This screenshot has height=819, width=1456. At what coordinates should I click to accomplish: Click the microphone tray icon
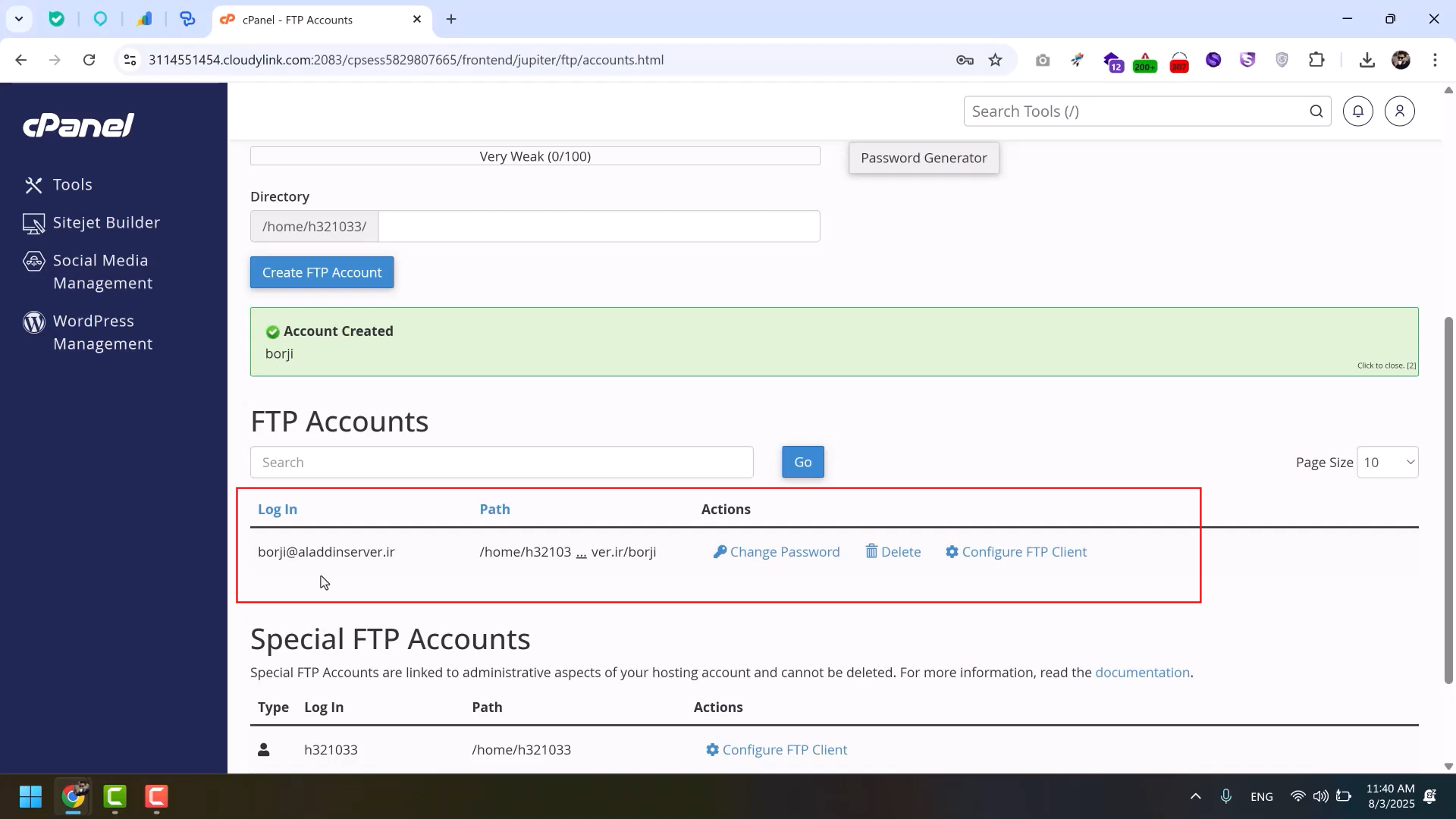[1226, 796]
